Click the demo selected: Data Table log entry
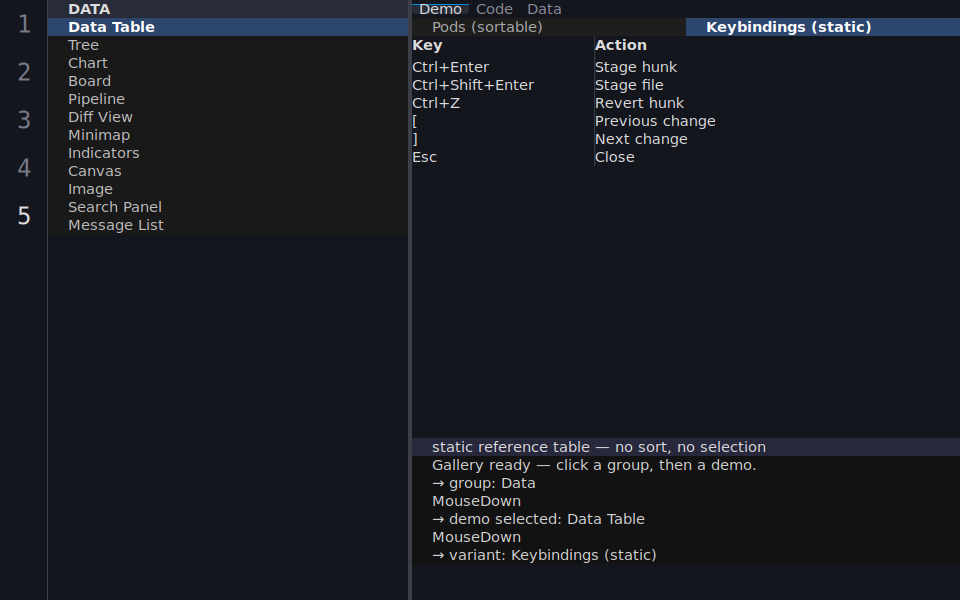This screenshot has height=600, width=960. pos(686,519)
